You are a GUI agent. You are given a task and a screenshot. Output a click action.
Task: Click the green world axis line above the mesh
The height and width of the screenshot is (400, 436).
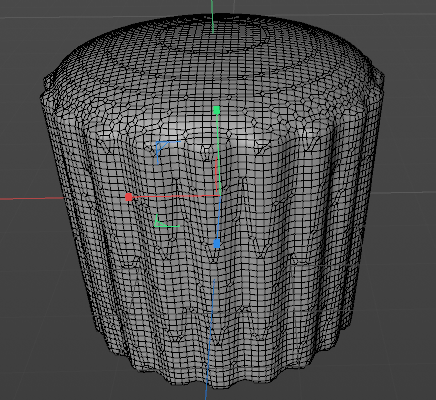212,16
